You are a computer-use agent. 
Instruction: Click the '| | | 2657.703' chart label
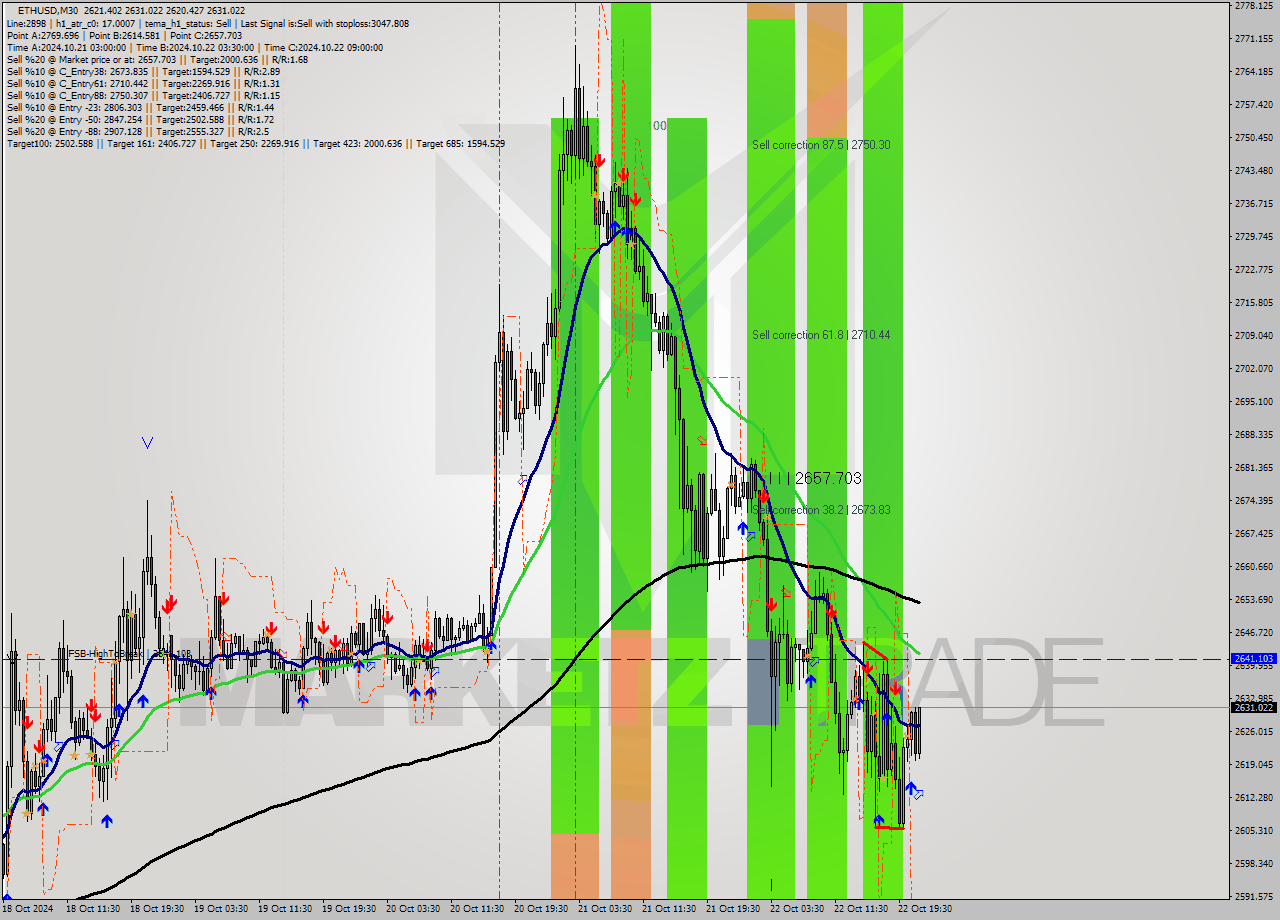814,479
